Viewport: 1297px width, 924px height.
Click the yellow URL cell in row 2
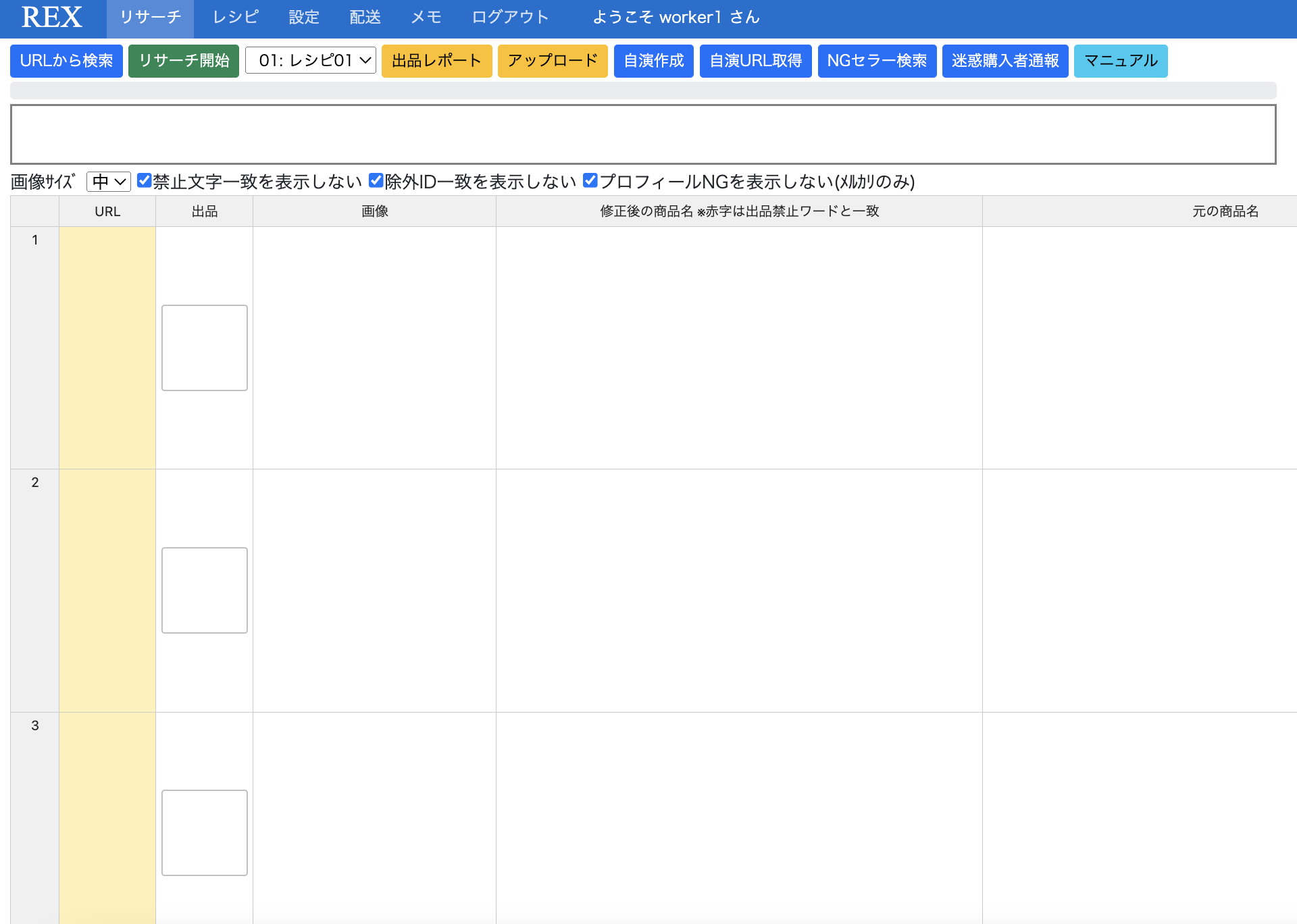(107, 590)
